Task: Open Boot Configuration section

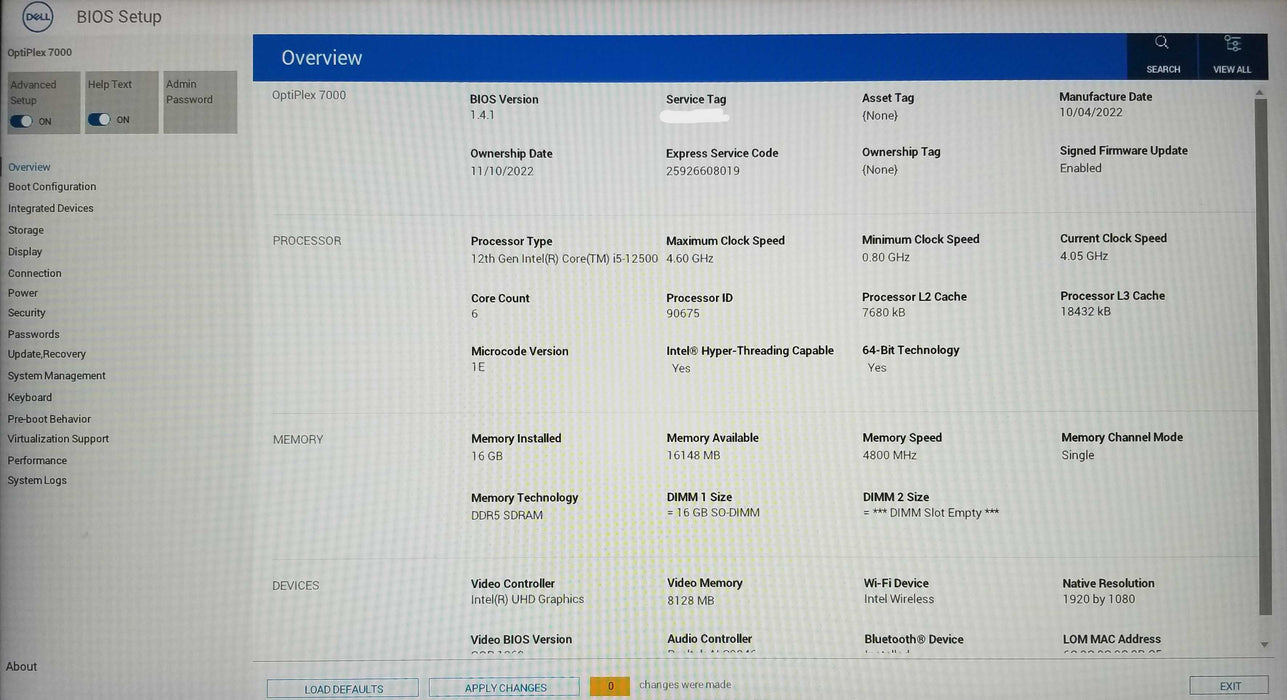Action: tap(52, 187)
